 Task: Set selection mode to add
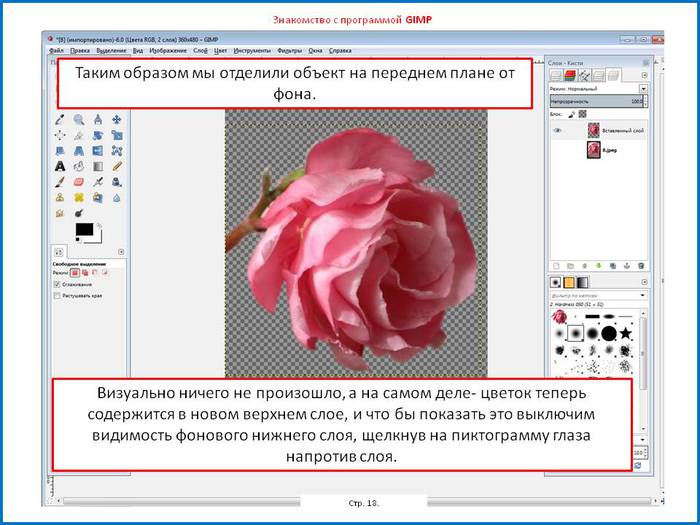85,273
